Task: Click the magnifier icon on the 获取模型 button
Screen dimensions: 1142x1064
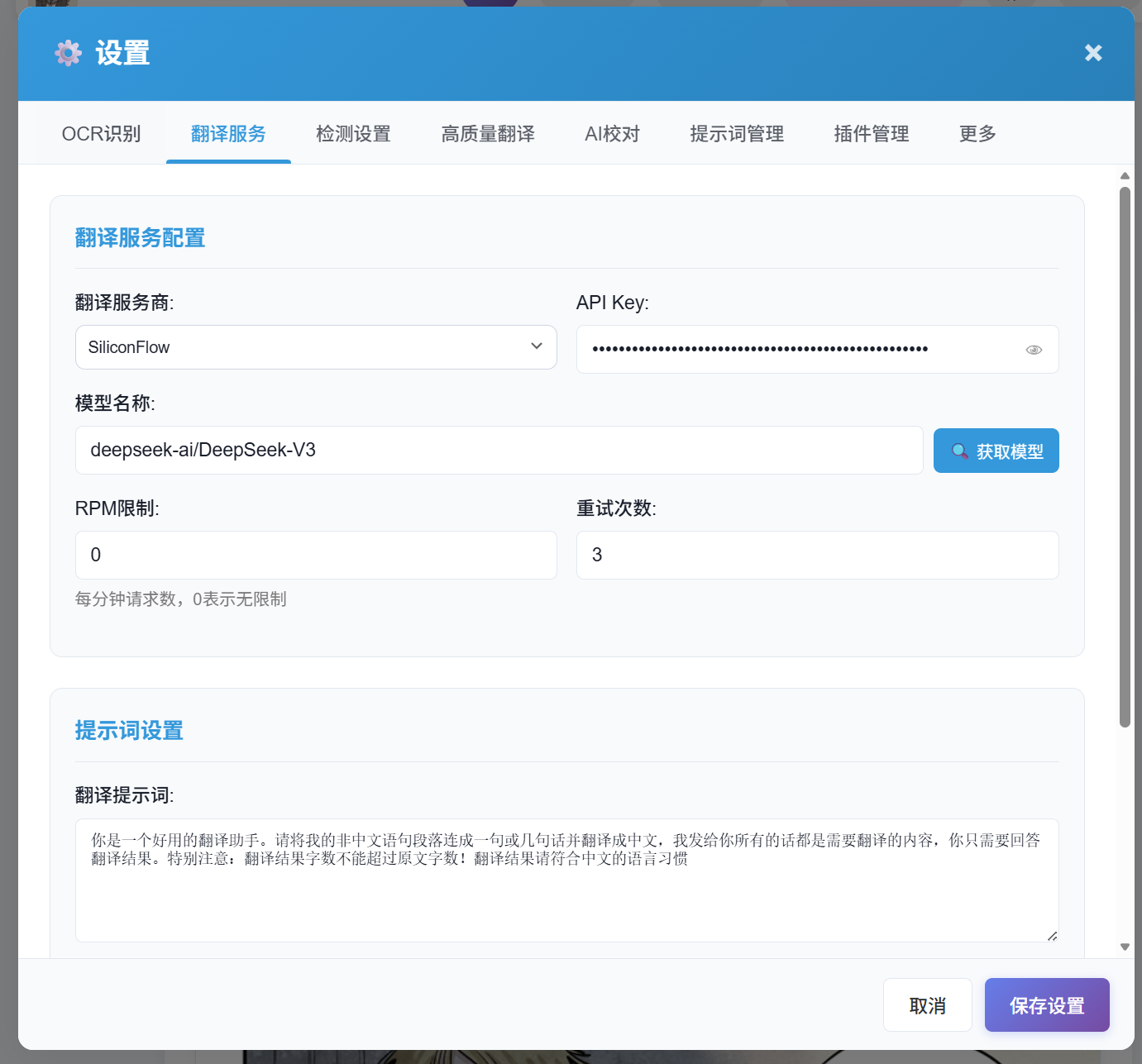Action: pos(961,451)
